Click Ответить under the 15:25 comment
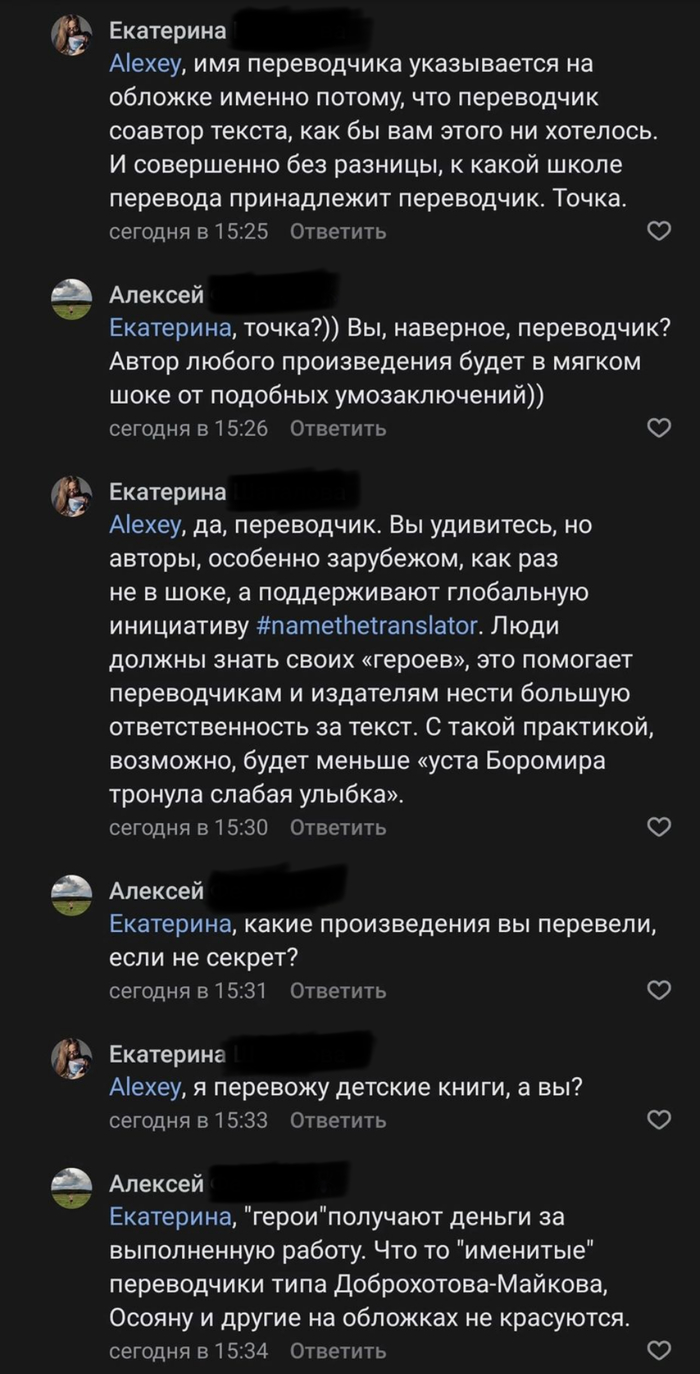Viewport: 700px width, 1374px height. pos(337,232)
